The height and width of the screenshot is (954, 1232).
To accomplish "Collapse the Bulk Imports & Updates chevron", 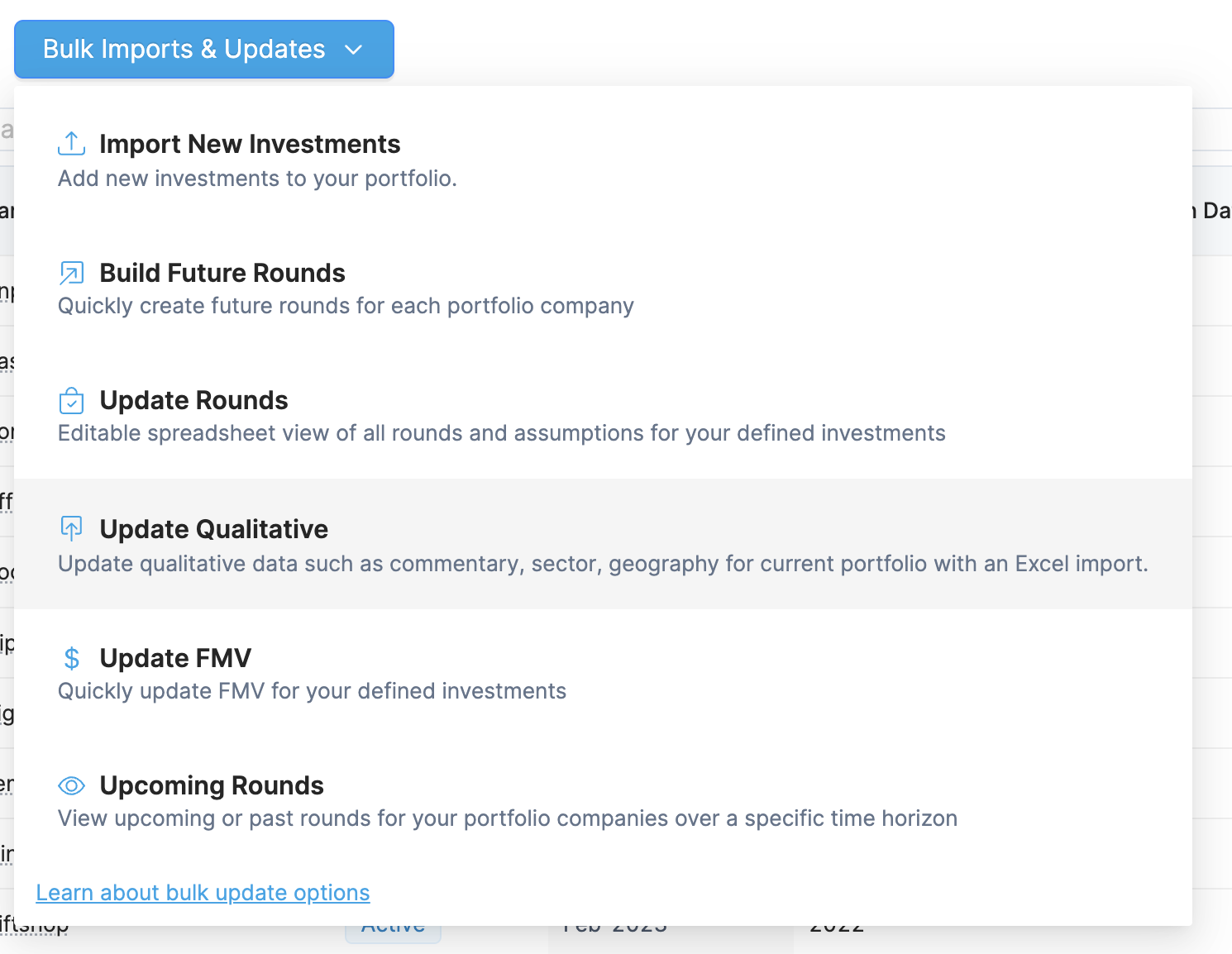I will click(354, 50).
